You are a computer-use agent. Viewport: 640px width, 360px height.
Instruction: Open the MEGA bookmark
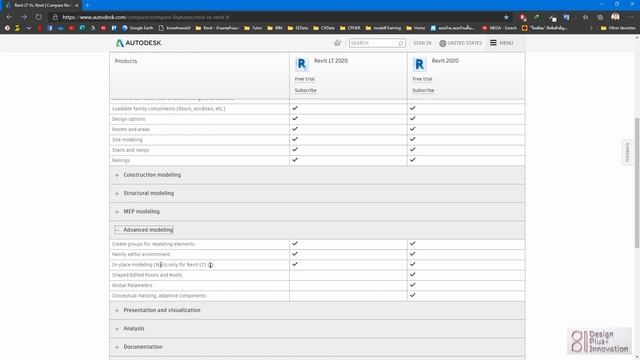pos(499,28)
